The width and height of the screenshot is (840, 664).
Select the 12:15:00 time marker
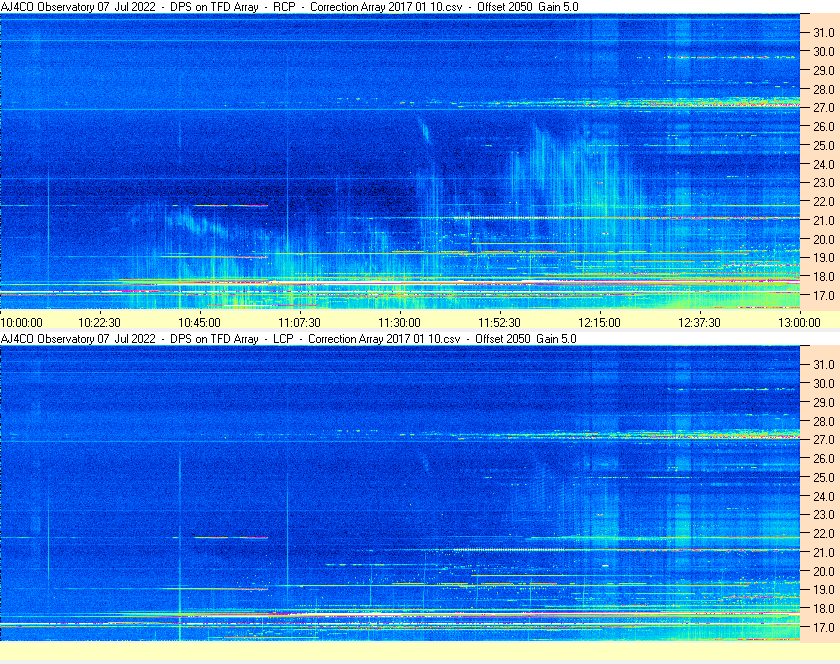(600, 322)
